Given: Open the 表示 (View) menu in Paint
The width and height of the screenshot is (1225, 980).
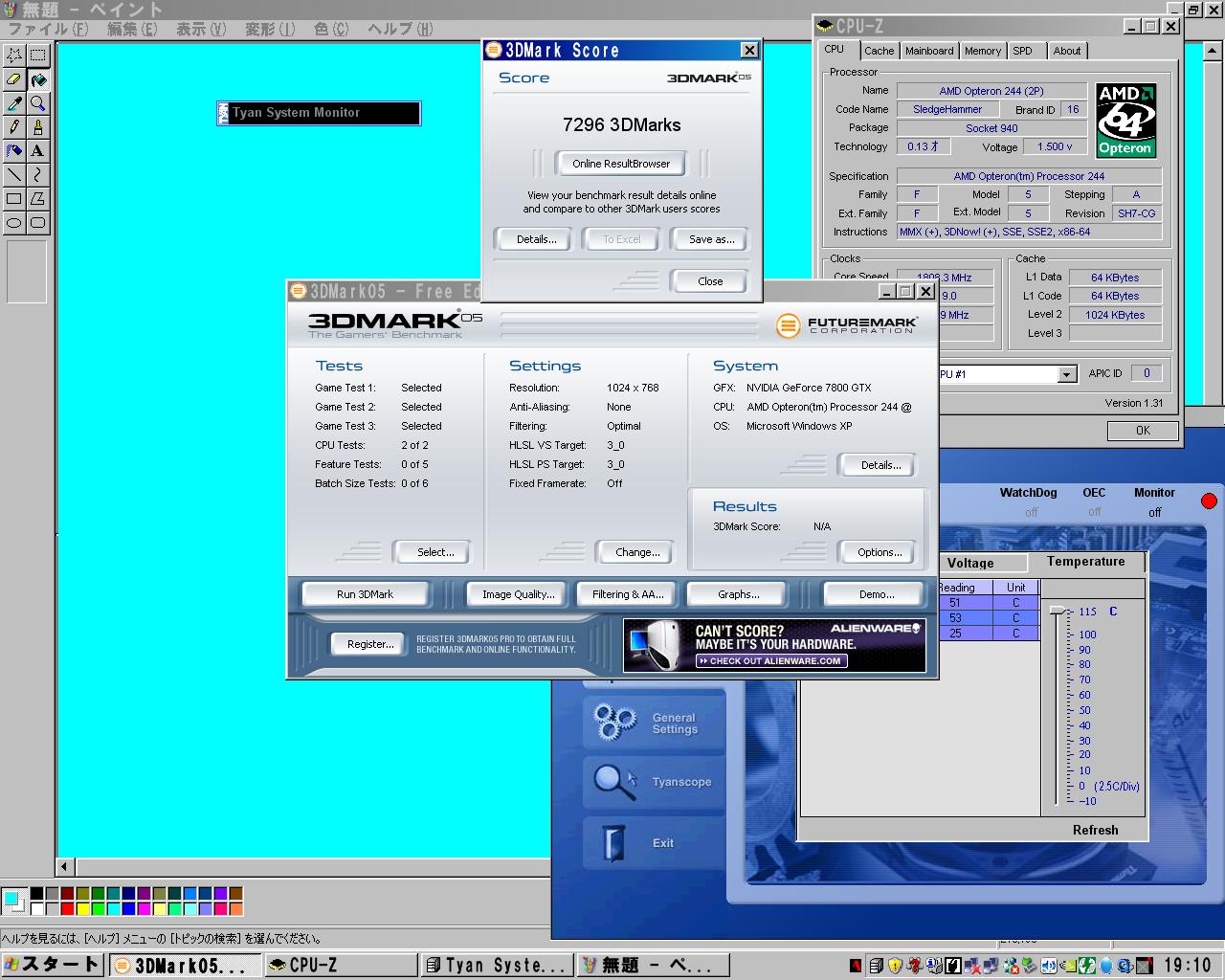Looking at the screenshot, I should [x=201, y=29].
